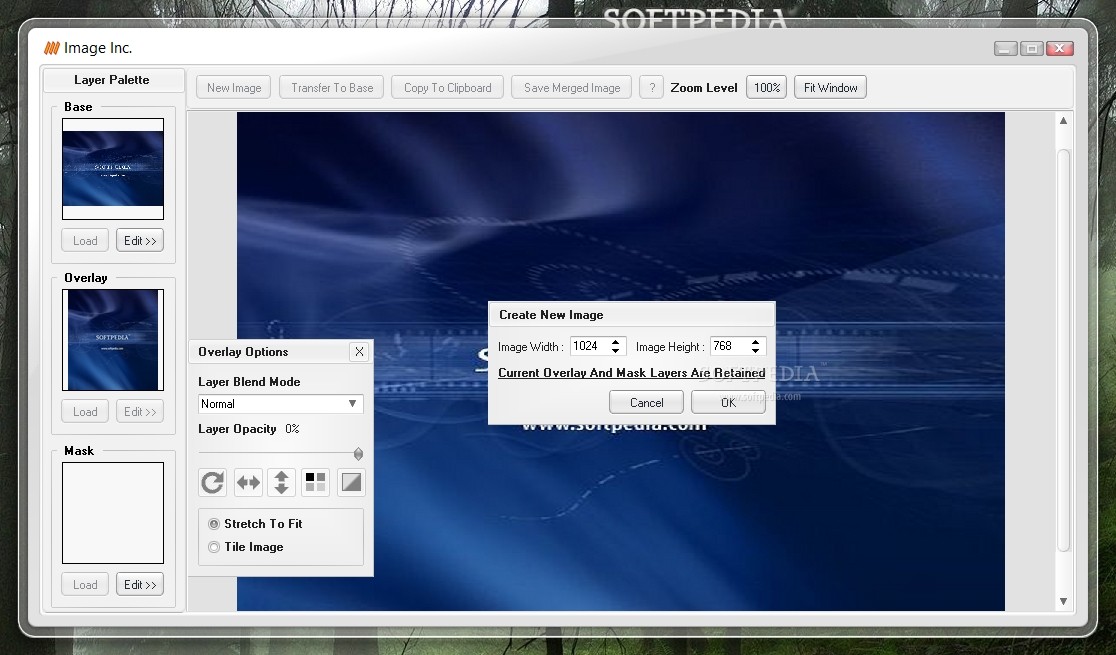The width and height of the screenshot is (1116, 655).
Task: Open the Layer Blend Mode dropdown
Action: [280, 404]
